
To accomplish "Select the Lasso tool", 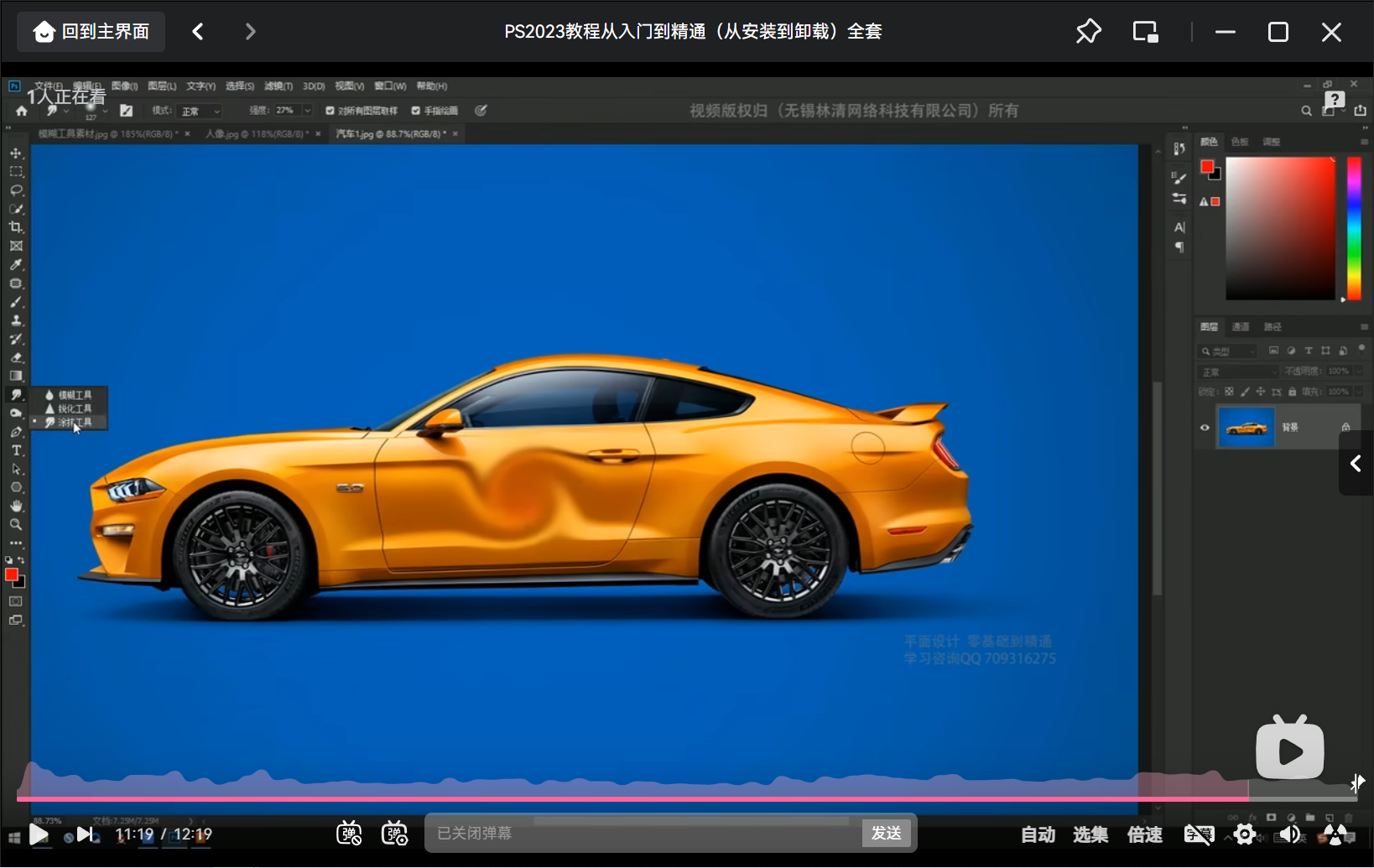I will [x=16, y=190].
